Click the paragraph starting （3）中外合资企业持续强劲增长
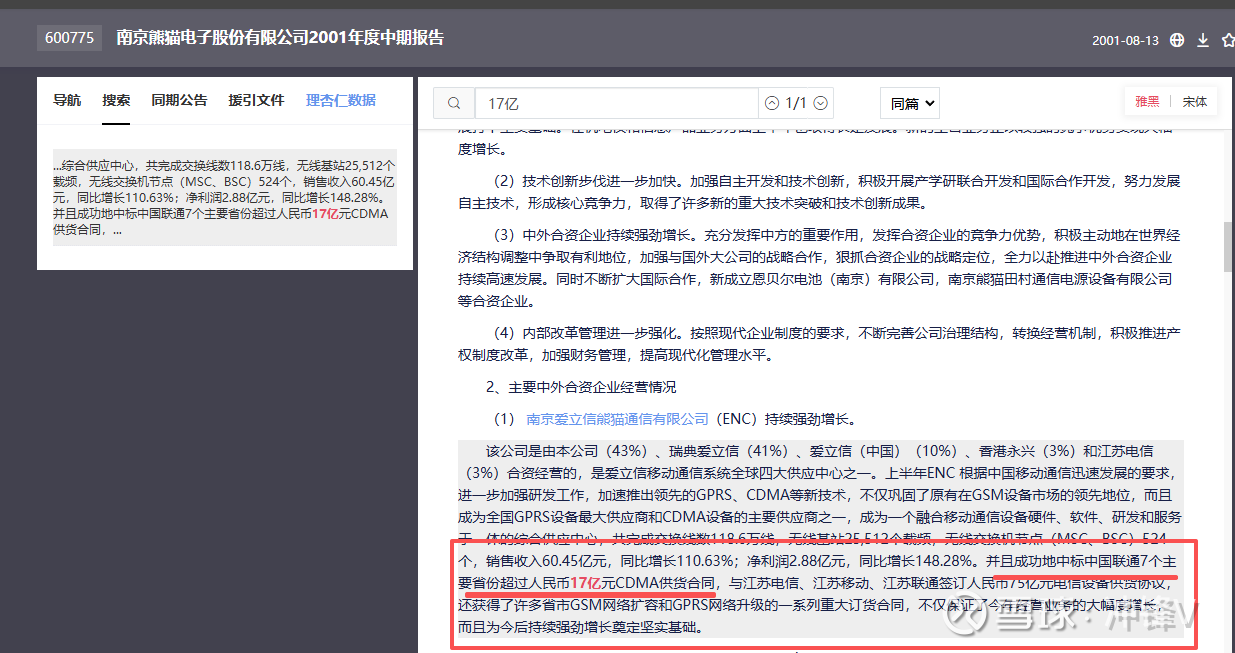Image resolution: width=1235 pixels, height=653 pixels. [x=820, y=268]
